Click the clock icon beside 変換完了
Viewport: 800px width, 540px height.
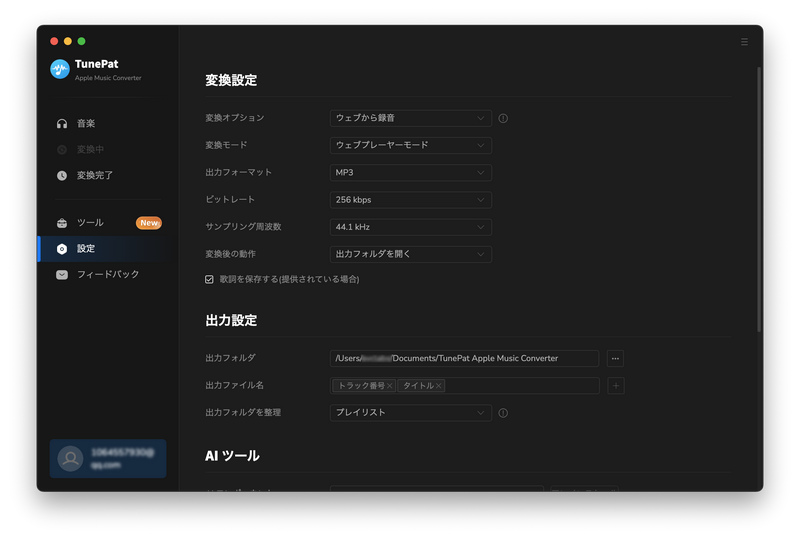(62, 176)
